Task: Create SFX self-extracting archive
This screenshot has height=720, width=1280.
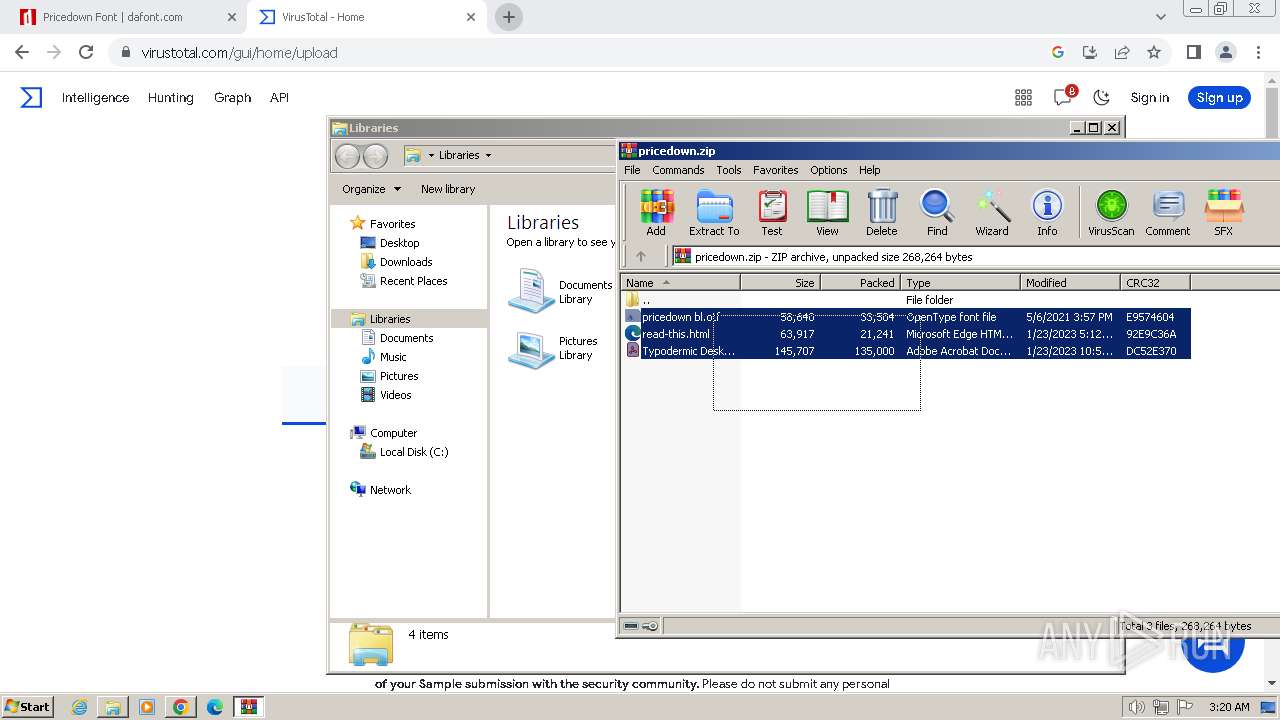Action: (1223, 213)
